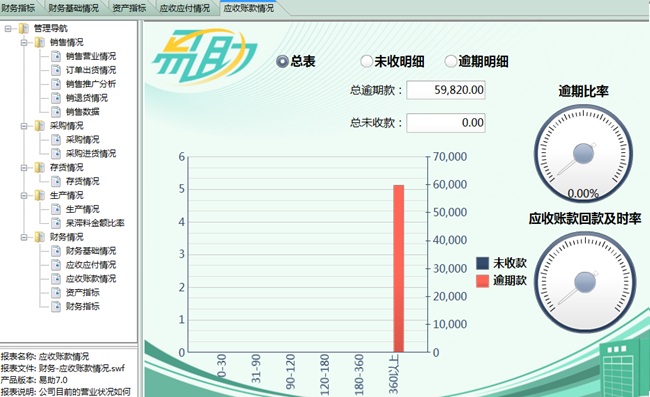Click the document icon beside 资产指标 in tree

point(56,292)
